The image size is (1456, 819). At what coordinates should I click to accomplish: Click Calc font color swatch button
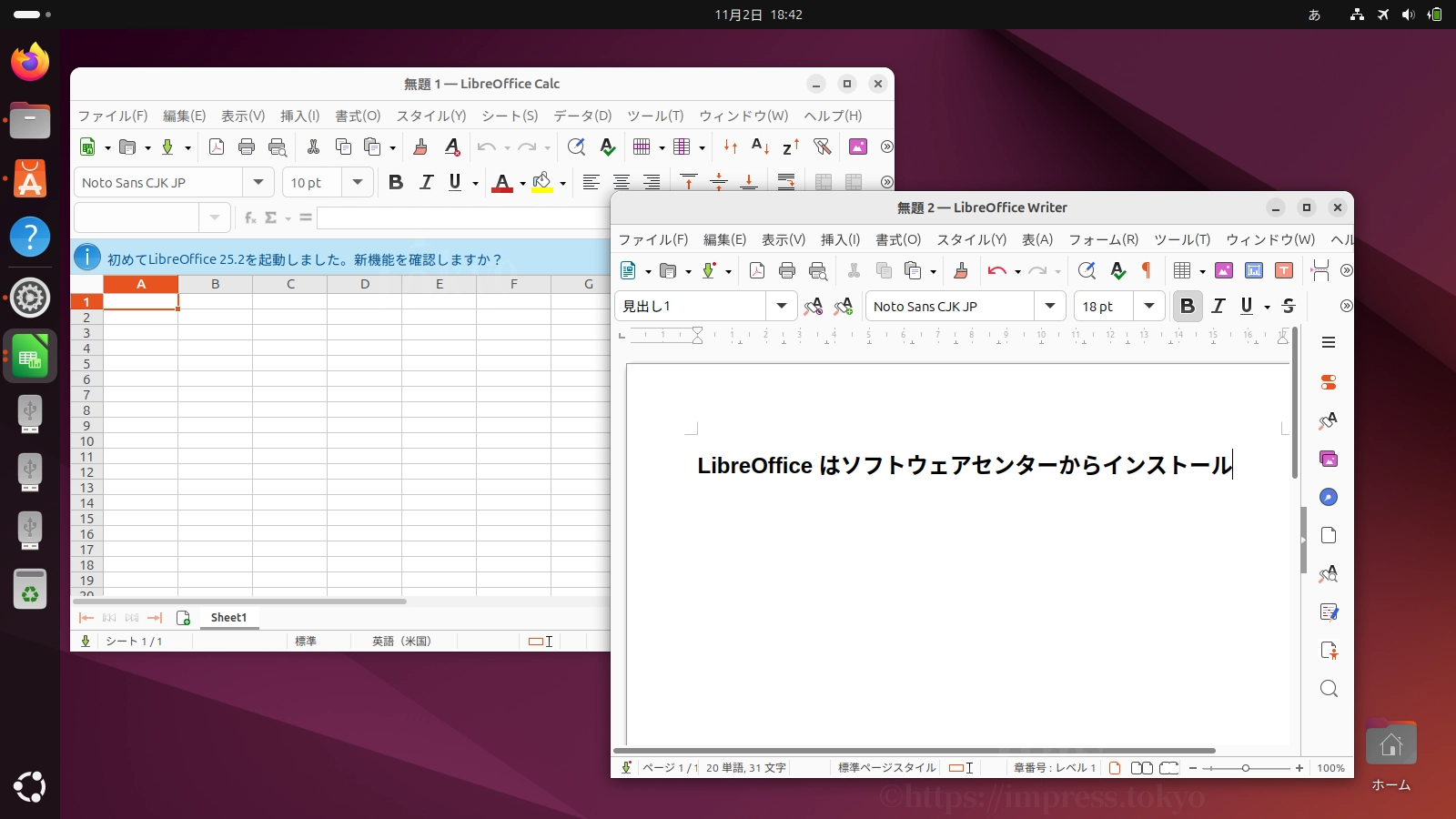(502, 182)
